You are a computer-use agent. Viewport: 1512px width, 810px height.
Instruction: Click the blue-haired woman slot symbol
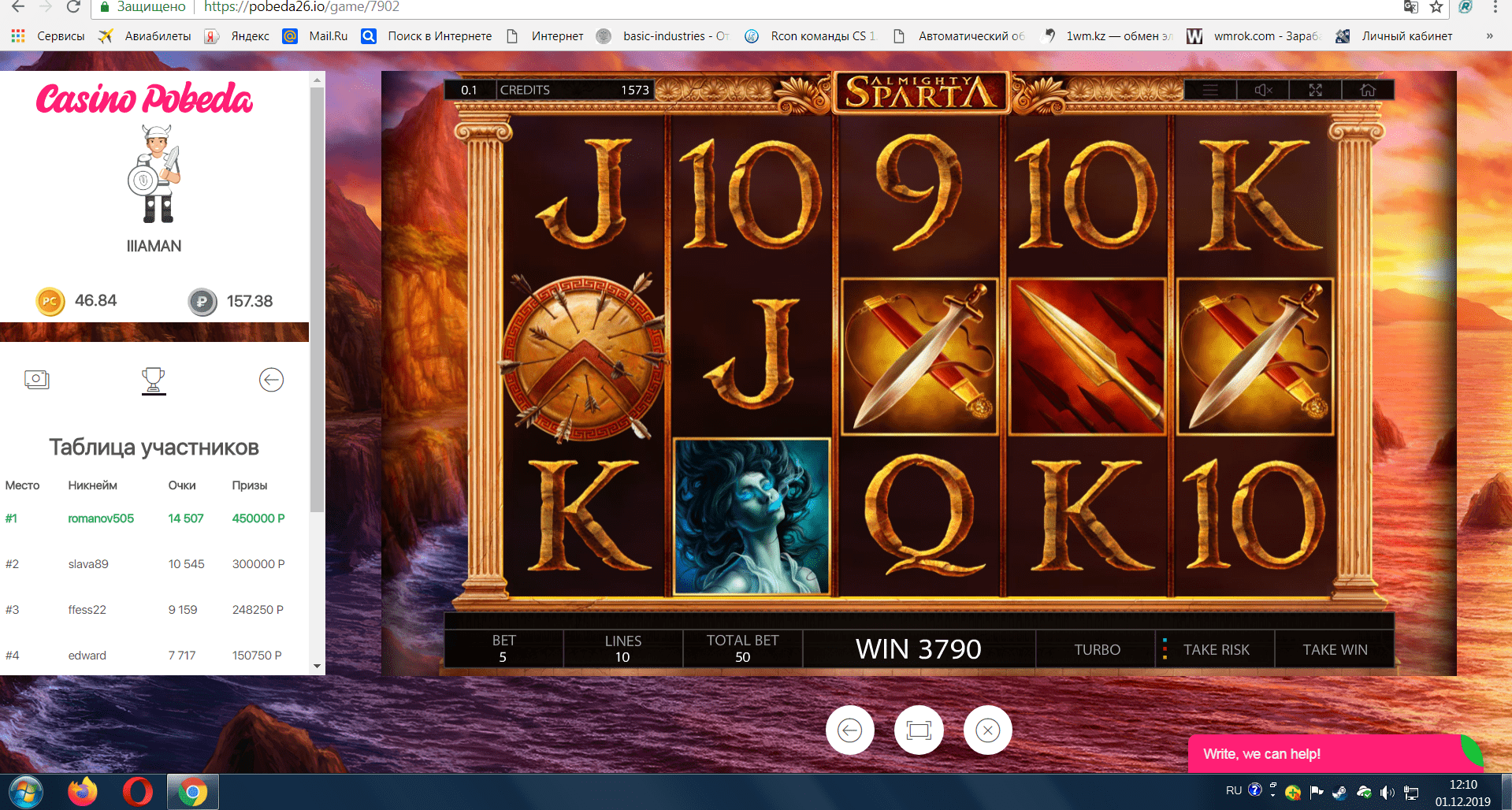752,515
